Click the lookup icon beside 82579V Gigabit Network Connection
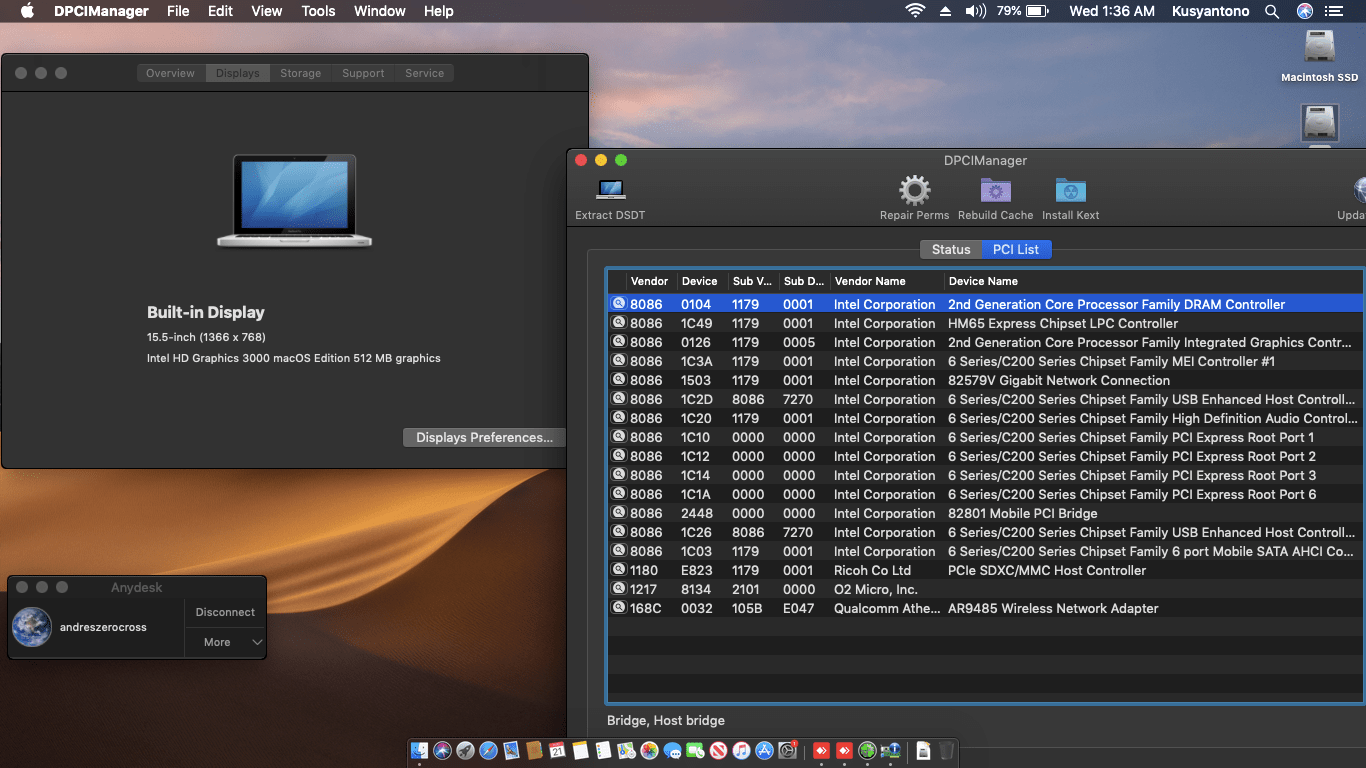 619,380
